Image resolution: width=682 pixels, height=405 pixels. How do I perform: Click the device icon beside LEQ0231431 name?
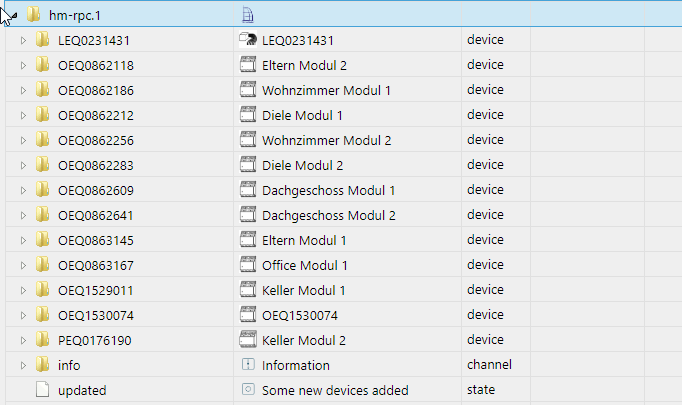[x=248, y=40]
